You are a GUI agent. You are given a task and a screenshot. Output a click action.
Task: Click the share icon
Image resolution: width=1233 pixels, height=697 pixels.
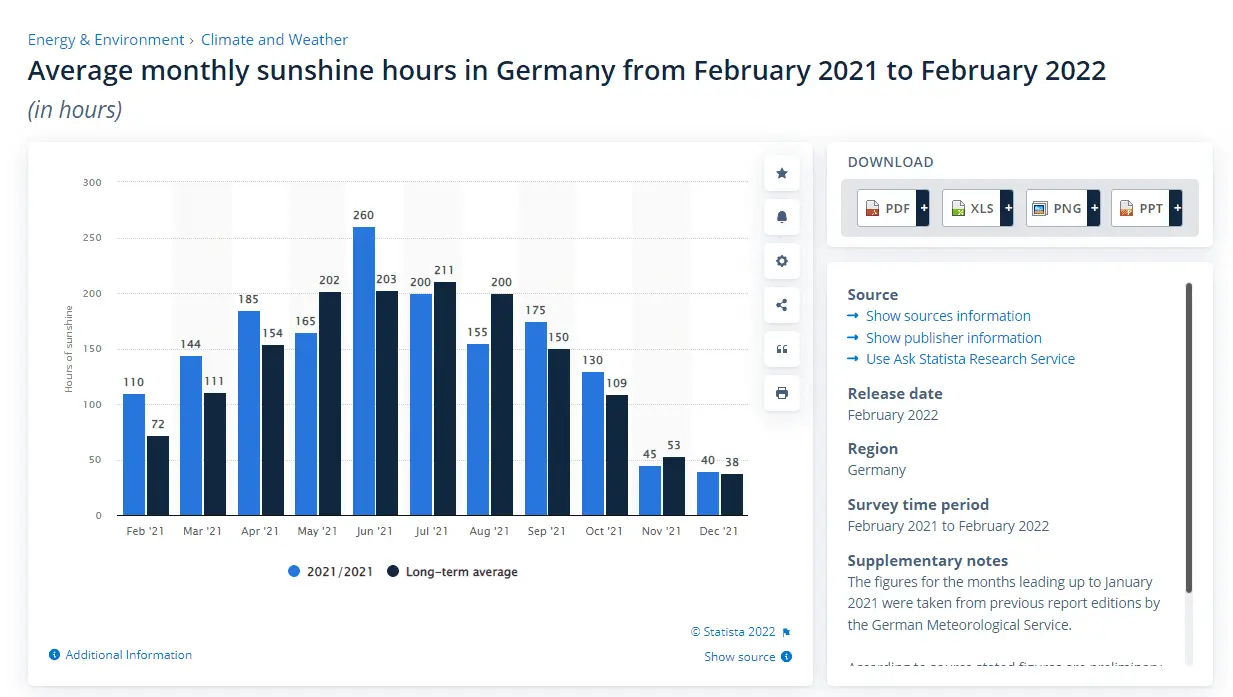(x=781, y=305)
